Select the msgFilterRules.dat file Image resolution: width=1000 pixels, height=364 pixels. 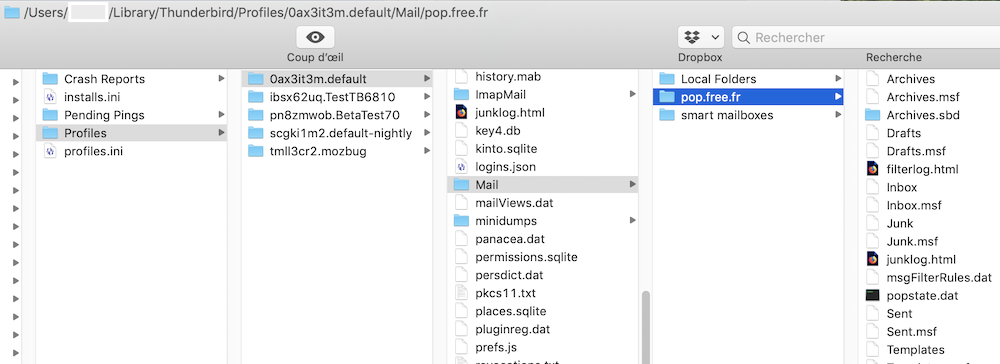tap(931, 277)
